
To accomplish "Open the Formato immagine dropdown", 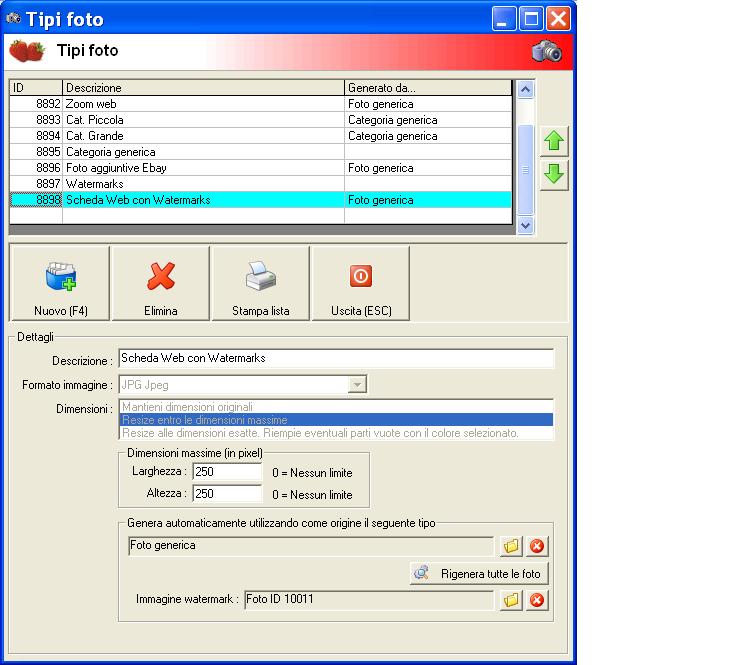I will (x=357, y=385).
